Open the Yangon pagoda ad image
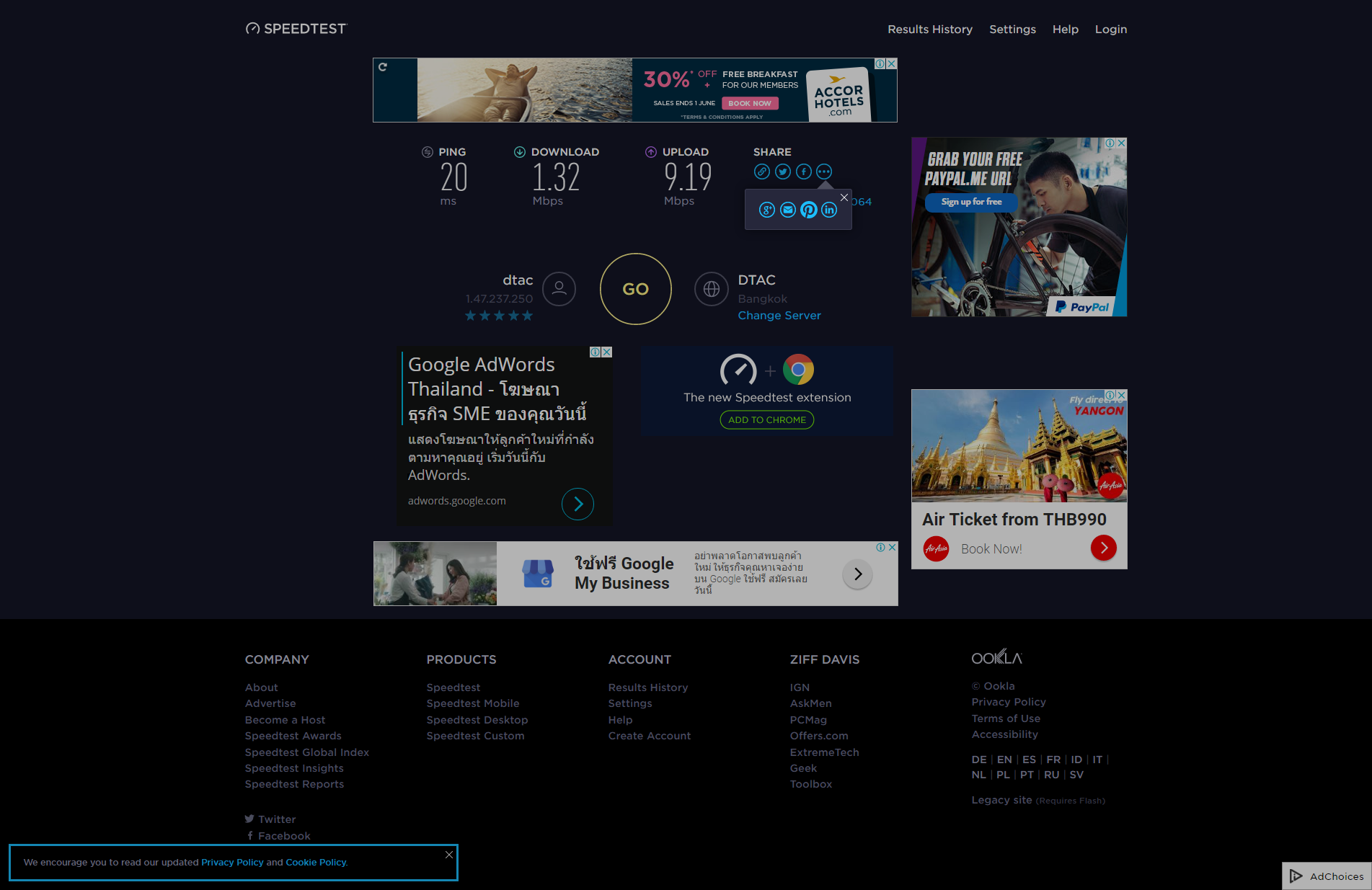The width and height of the screenshot is (1372, 890). (x=1019, y=446)
